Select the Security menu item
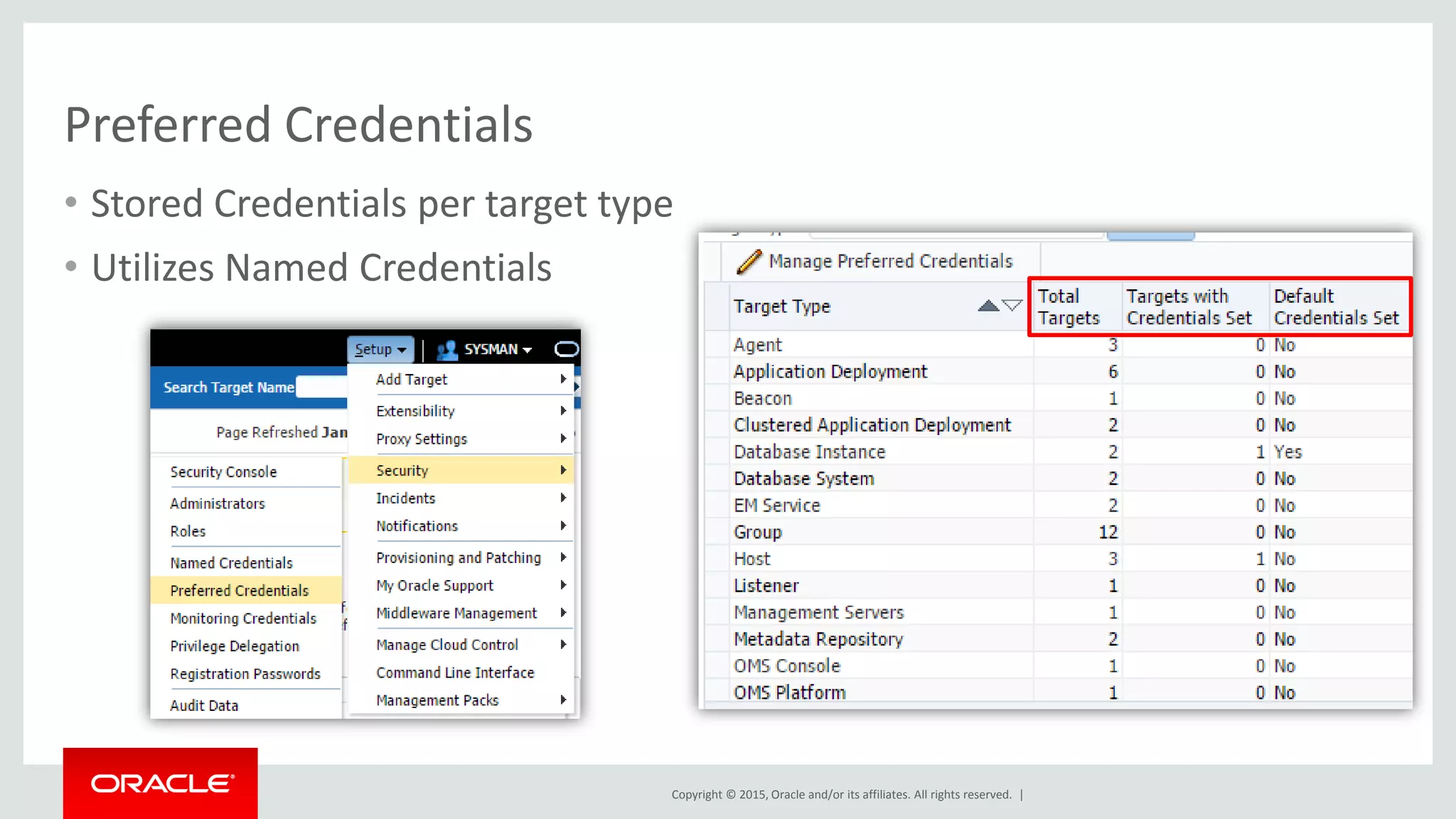 461,470
